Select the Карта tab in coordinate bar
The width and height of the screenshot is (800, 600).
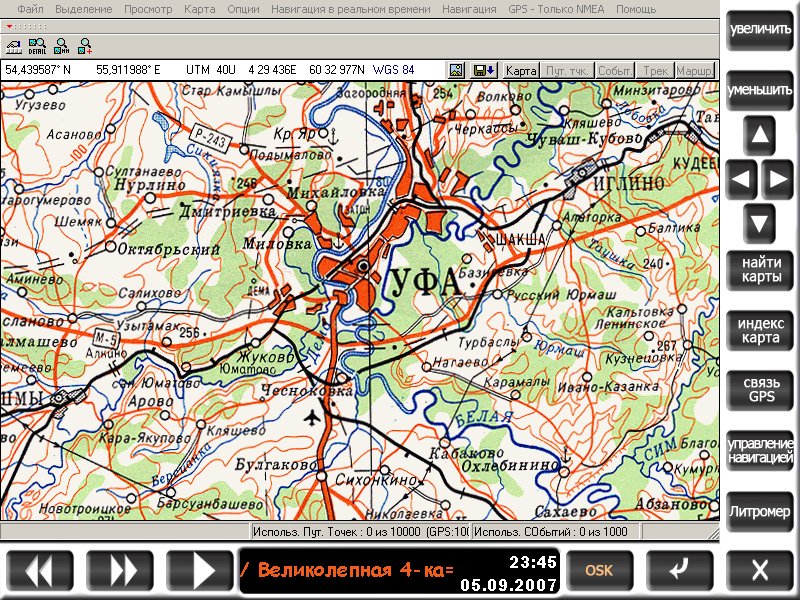click(521, 71)
